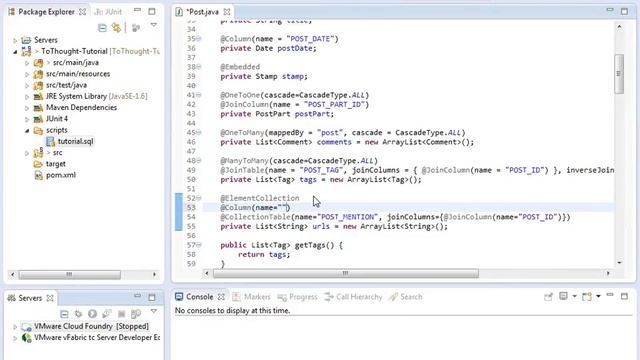Click the Publish to server icon
640x360 pixels.
[x=136, y=314]
